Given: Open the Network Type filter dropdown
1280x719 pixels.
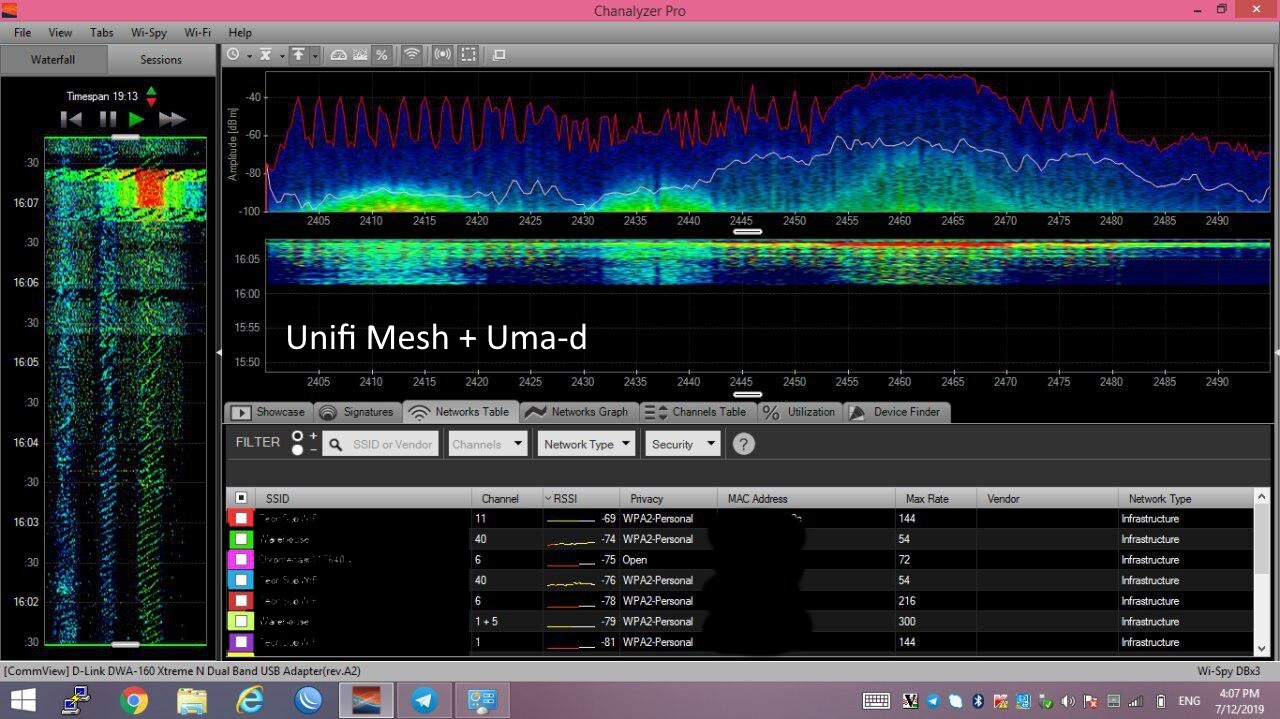Looking at the screenshot, I should point(586,444).
